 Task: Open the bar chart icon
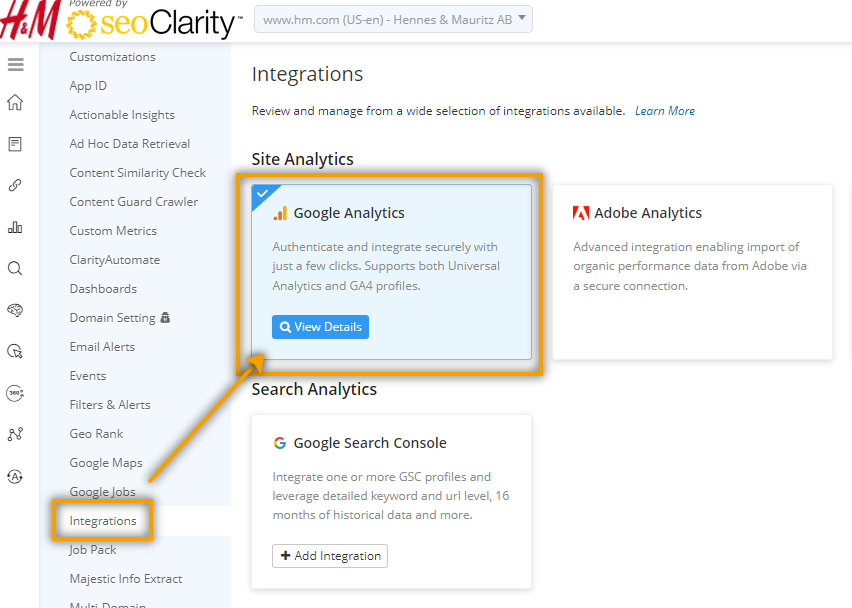15,227
